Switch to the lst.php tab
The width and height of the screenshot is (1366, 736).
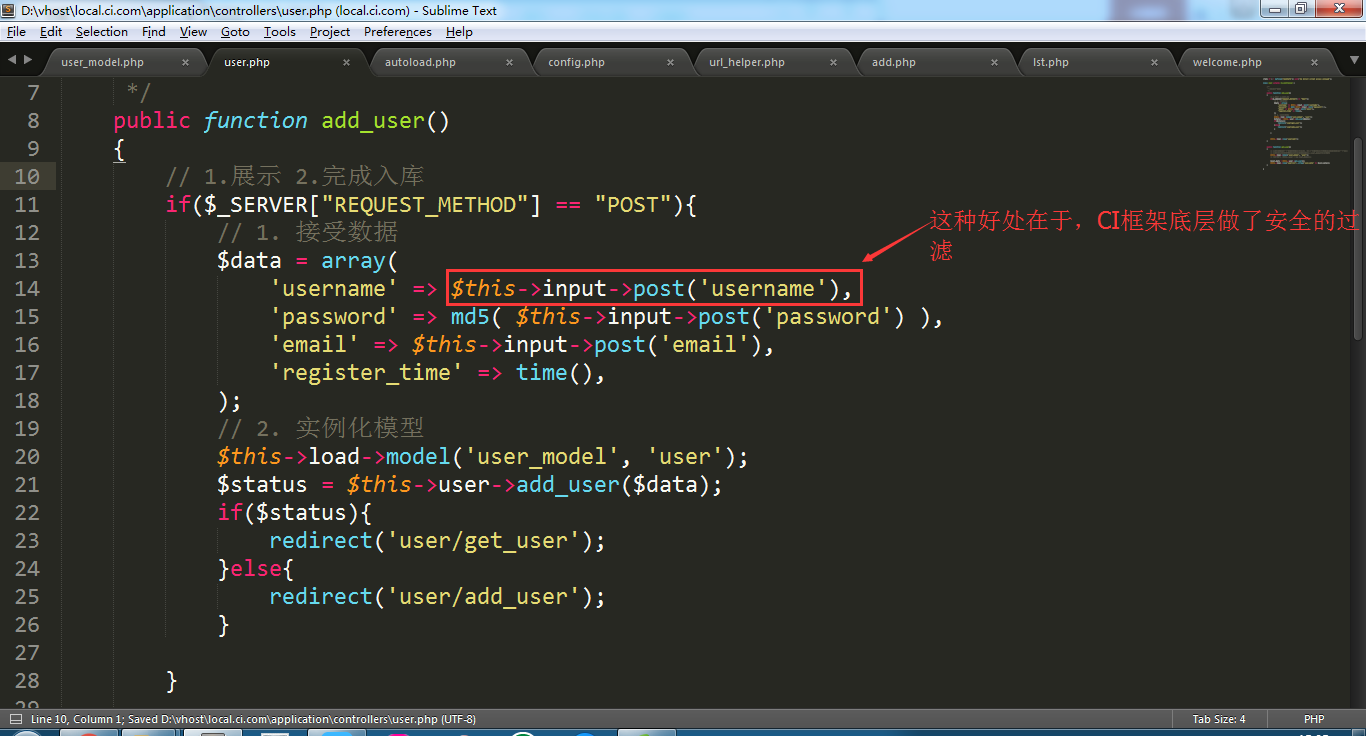[1050, 62]
